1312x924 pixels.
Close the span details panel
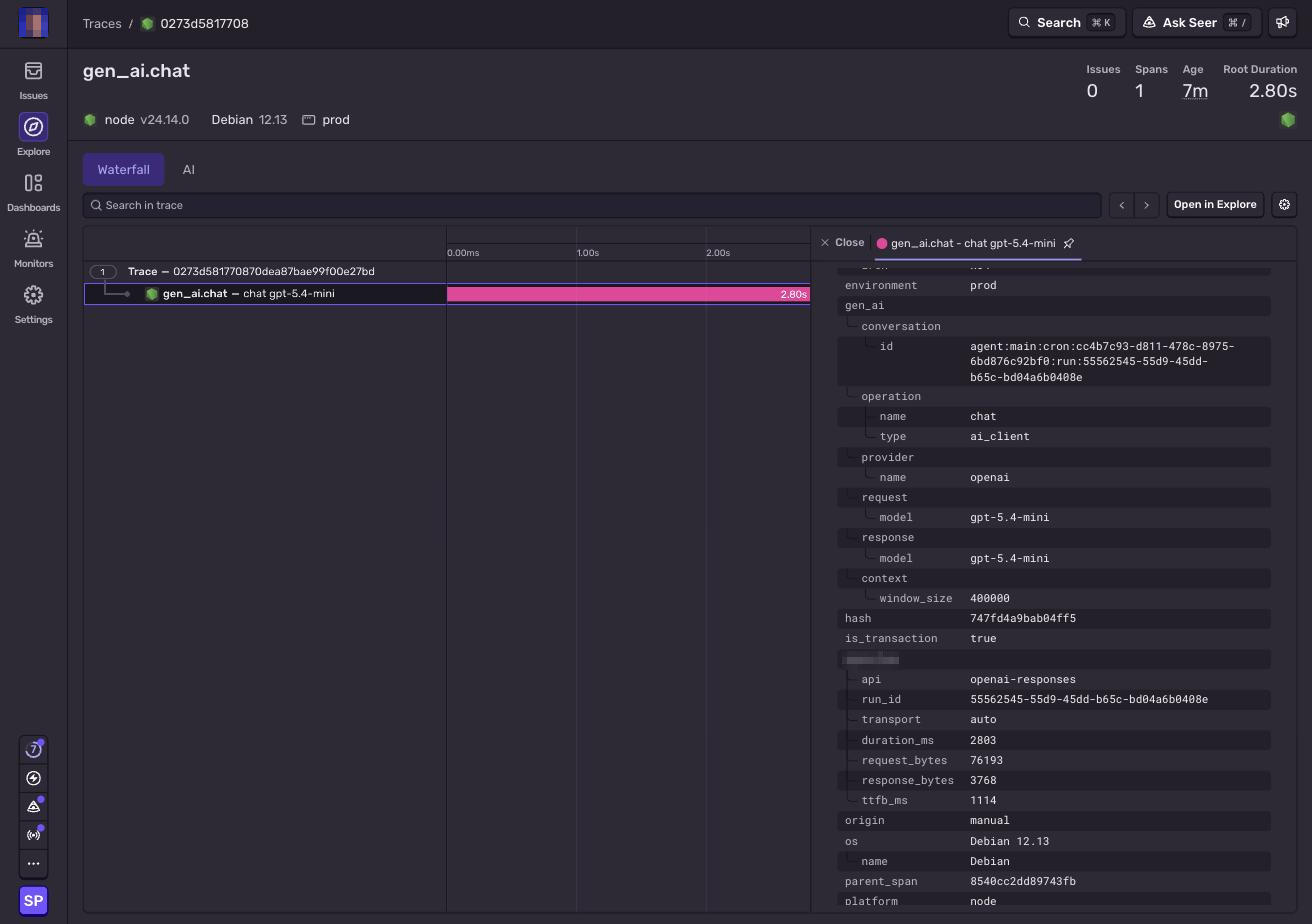coord(842,243)
